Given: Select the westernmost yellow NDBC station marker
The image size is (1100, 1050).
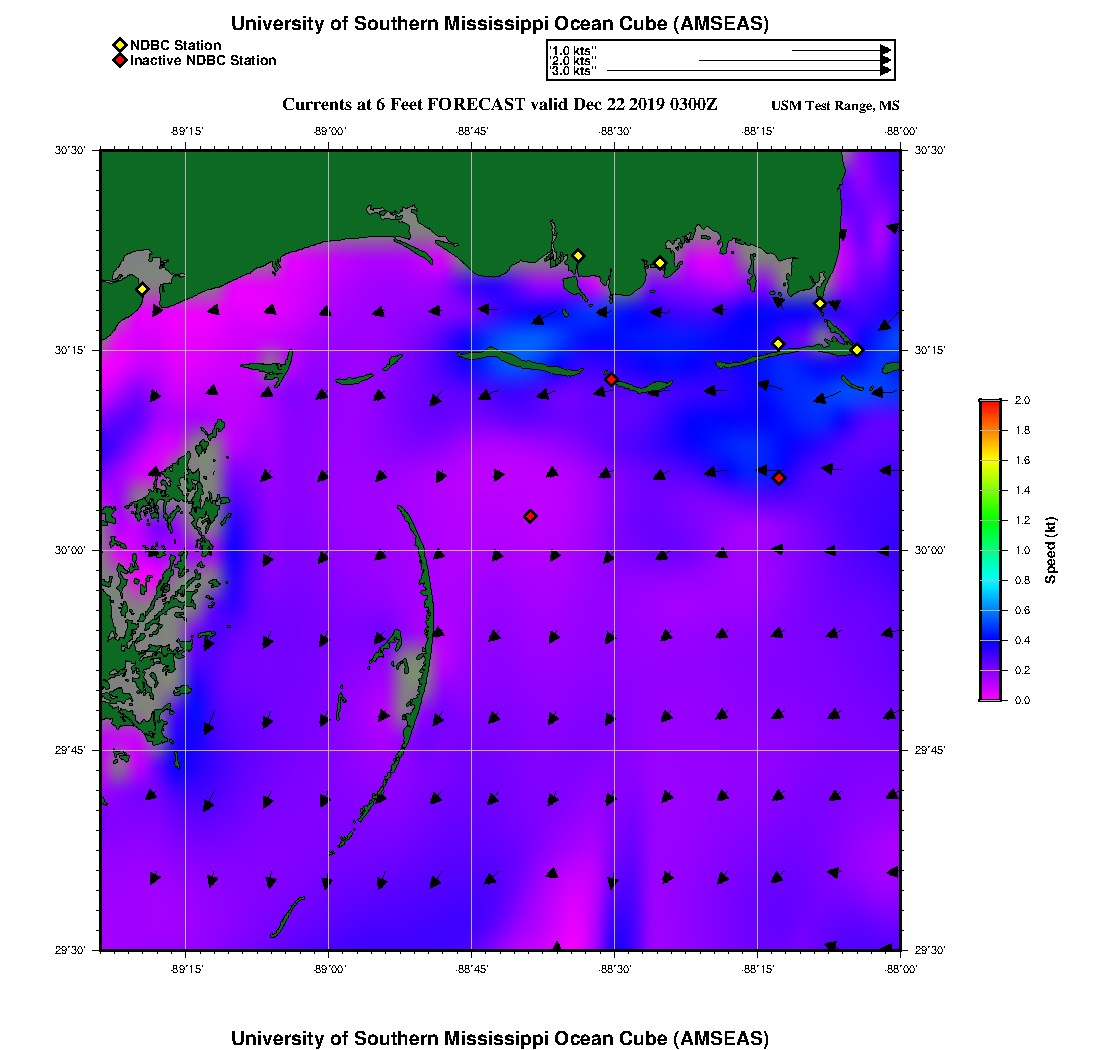Looking at the screenshot, I should tap(142, 289).
